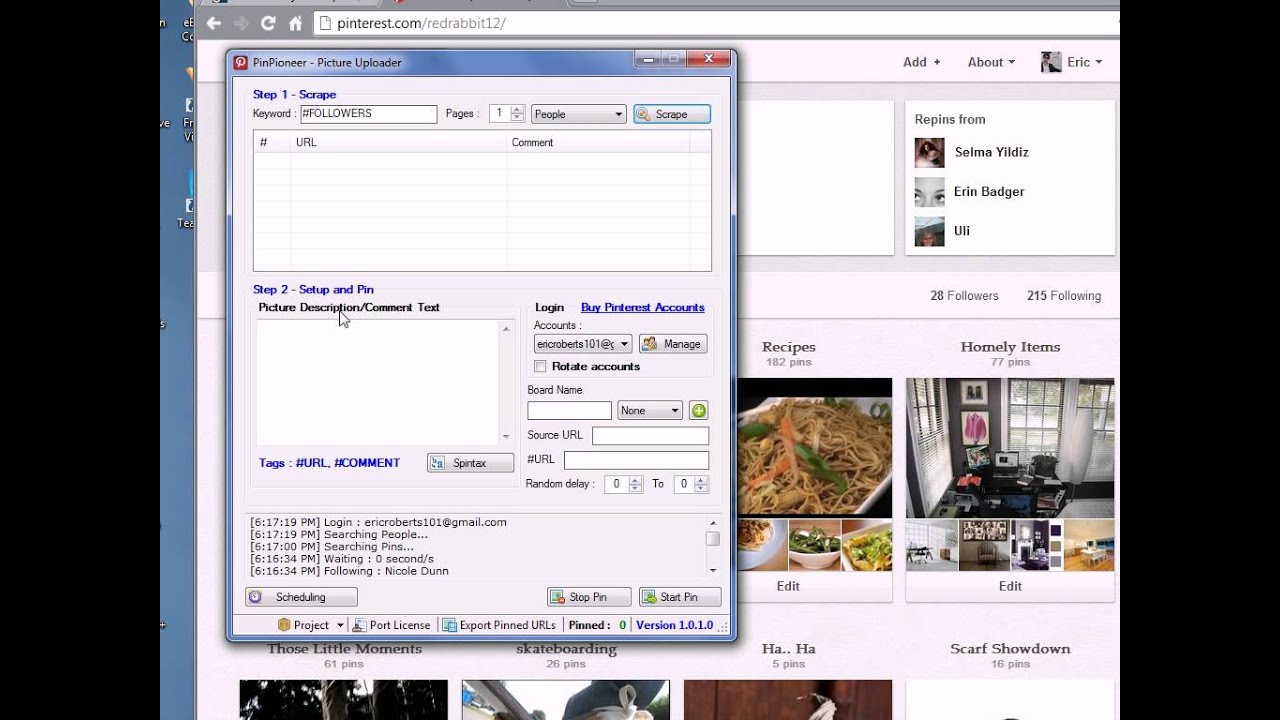Image resolution: width=1280 pixels, height=720 pixels.
Task: Open Erin Badger's repin profile
Action: pos(989,191)
